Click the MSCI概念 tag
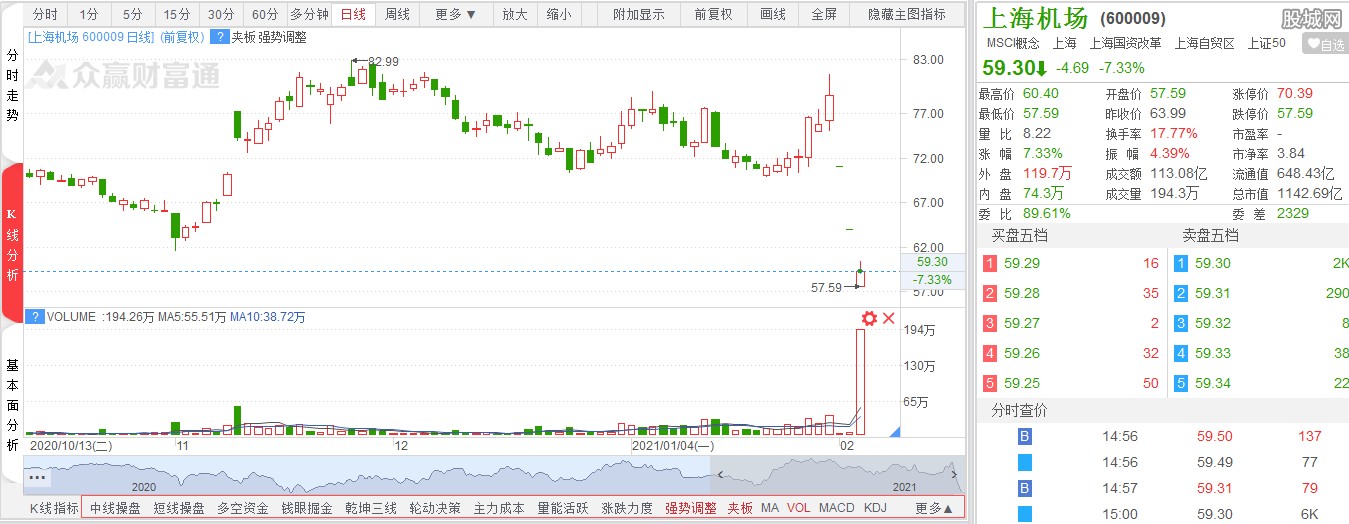The width and height of the screenshot is (1349, 524). click(1013, 43)
